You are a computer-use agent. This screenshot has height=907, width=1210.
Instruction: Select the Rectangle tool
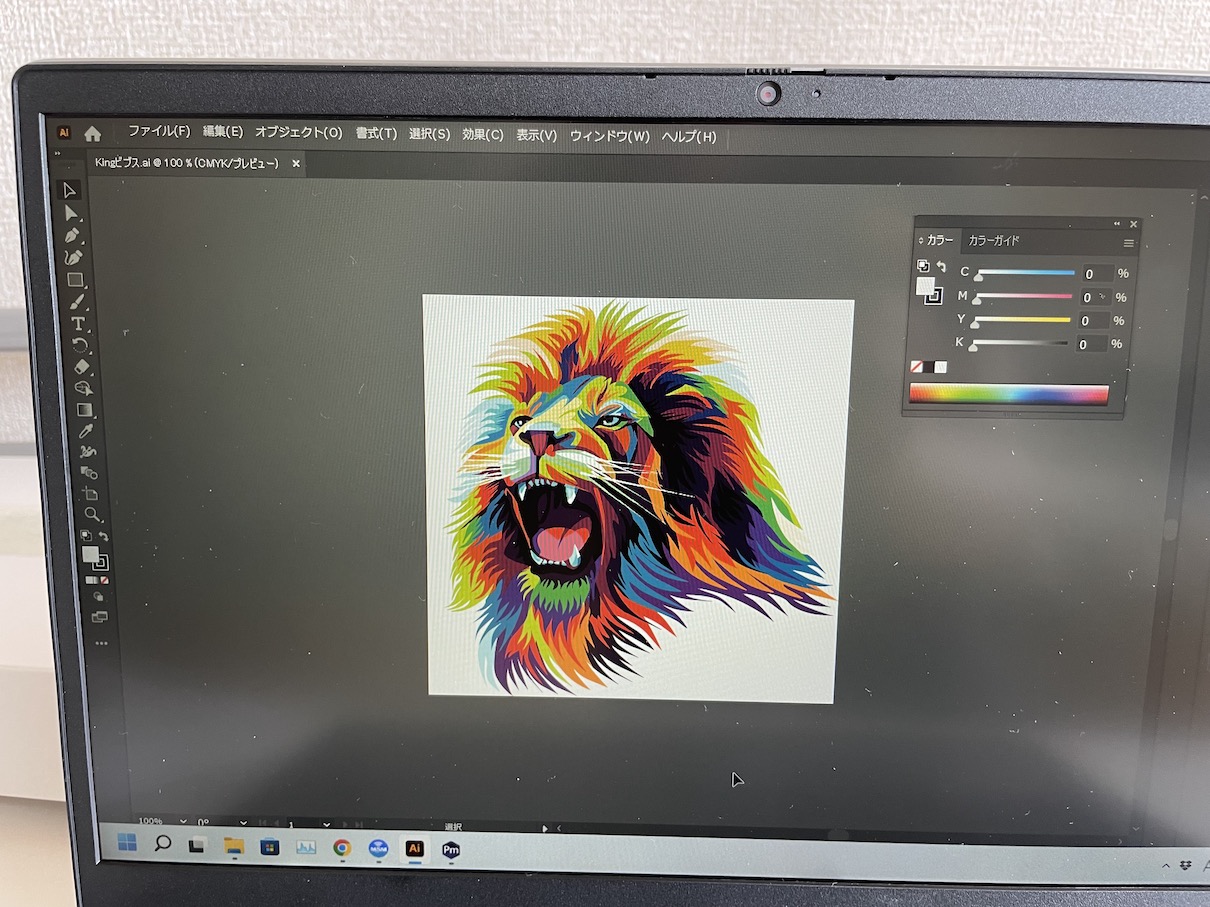pyautogui.click(x=75, y=280)
